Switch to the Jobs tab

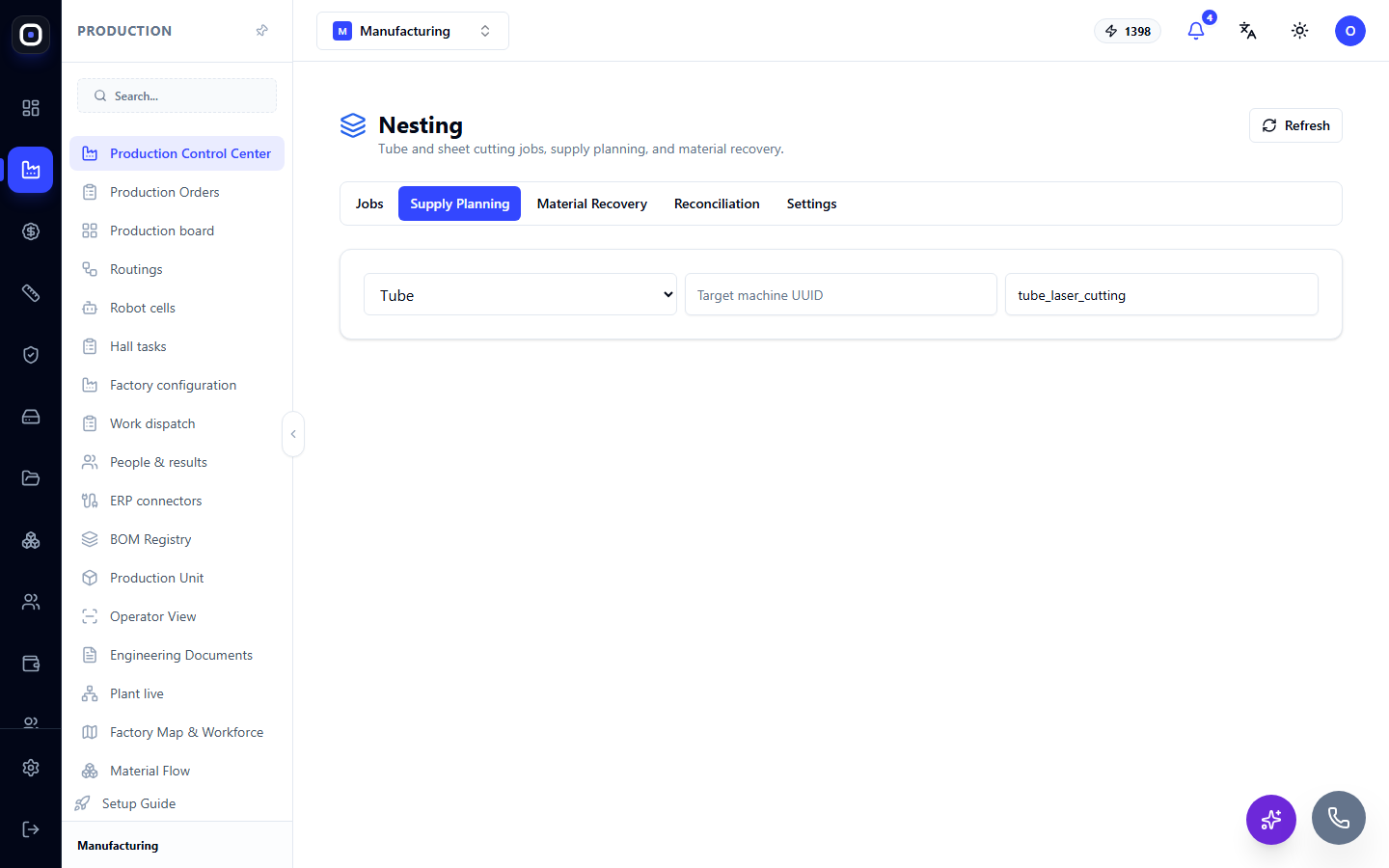(x=369, y=203)
